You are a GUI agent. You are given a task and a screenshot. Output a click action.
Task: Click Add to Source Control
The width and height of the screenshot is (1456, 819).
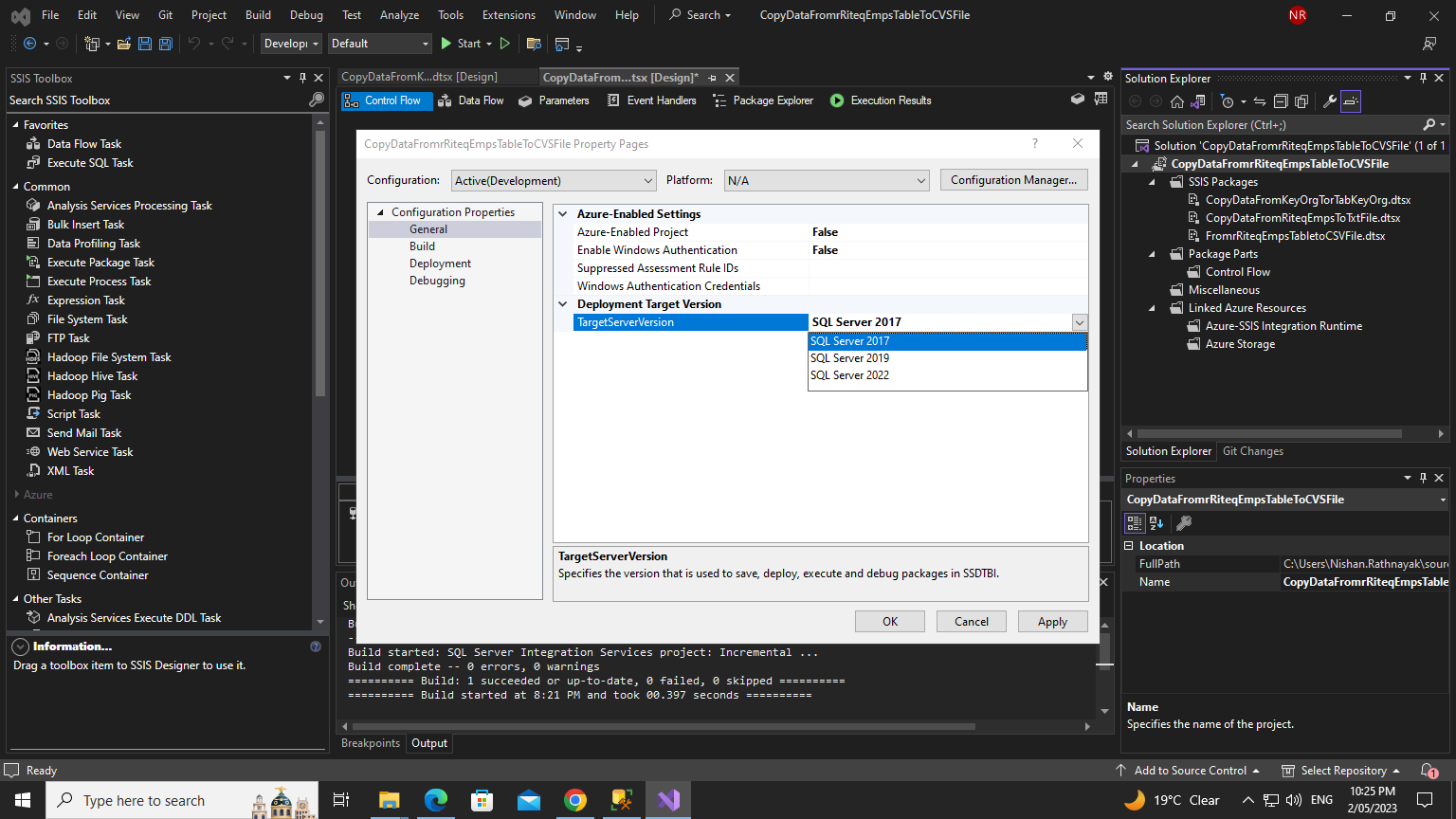pos(1188,771)
